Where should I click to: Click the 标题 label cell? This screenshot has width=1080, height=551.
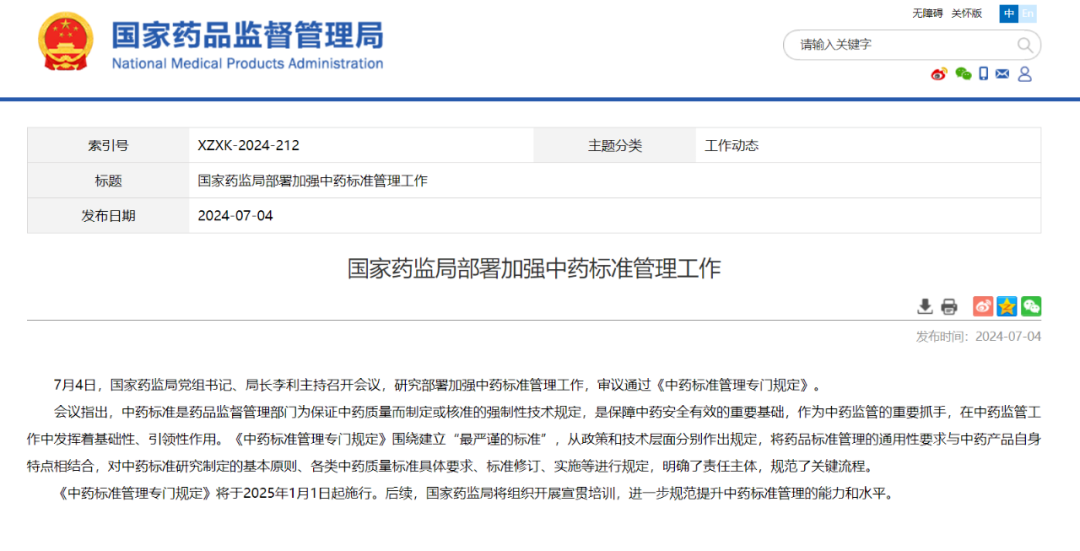pyautogui.click(x=108, y=180)
